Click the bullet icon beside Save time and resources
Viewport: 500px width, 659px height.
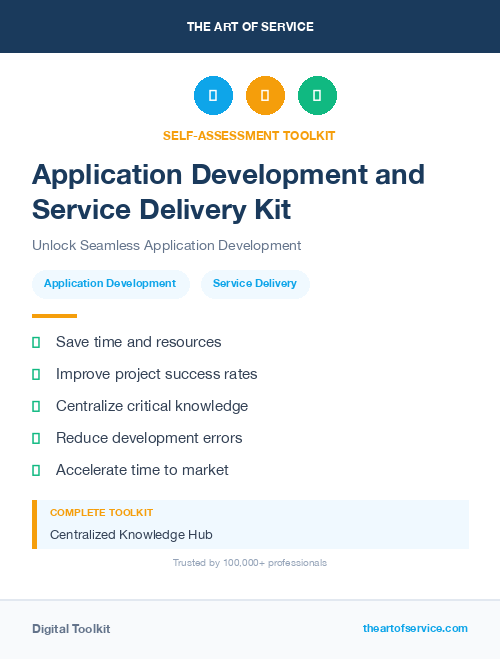pos(36,343)
